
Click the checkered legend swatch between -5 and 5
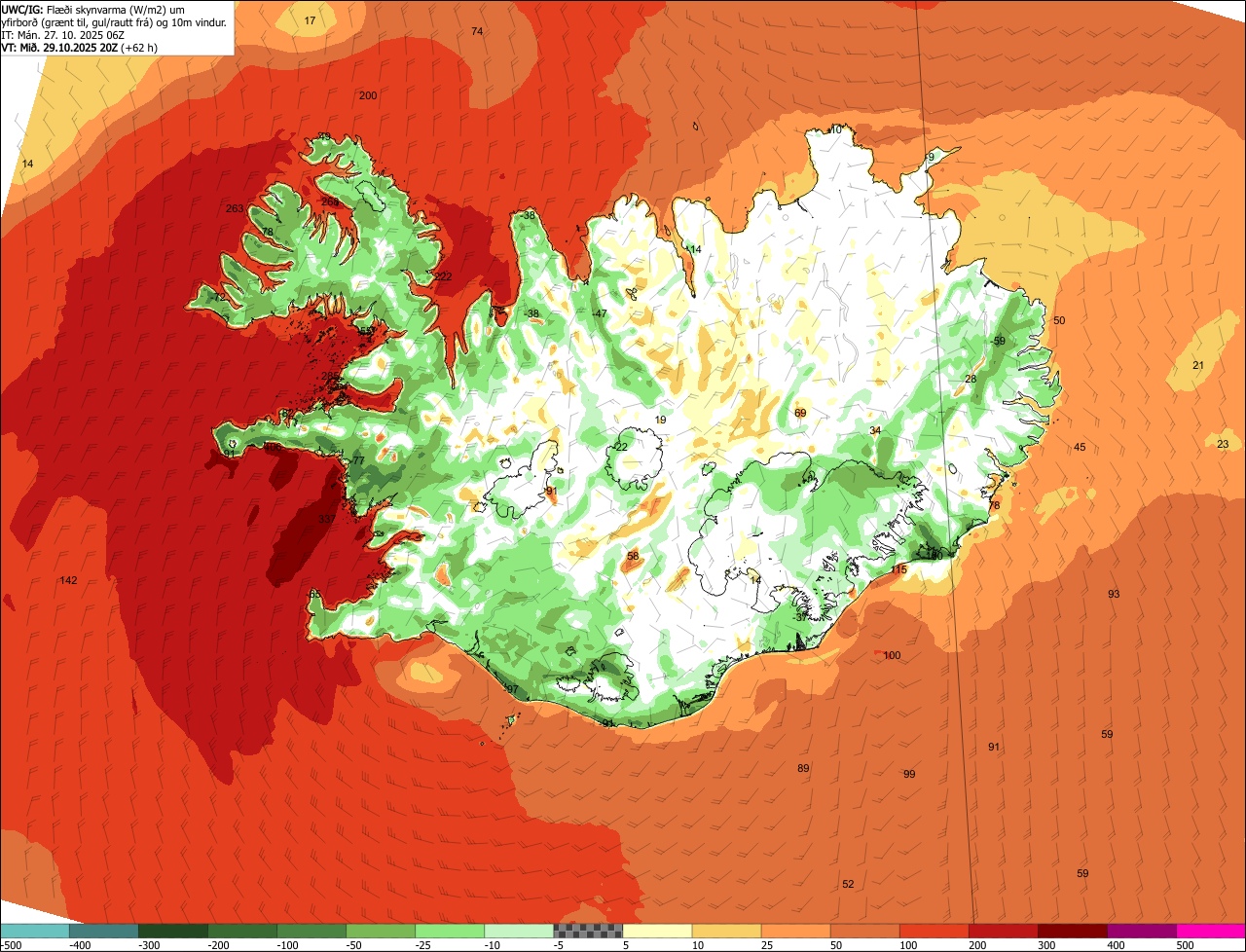(588, 931)
